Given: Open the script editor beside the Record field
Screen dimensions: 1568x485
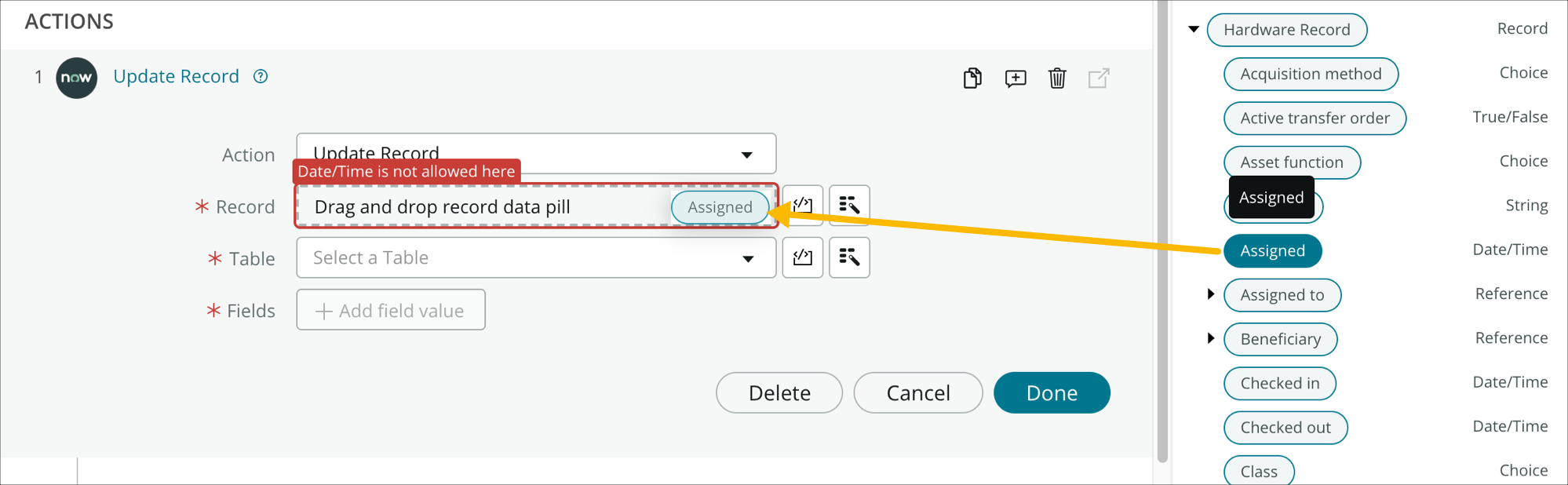Looking at the screenshot, I should coord(803,204).
